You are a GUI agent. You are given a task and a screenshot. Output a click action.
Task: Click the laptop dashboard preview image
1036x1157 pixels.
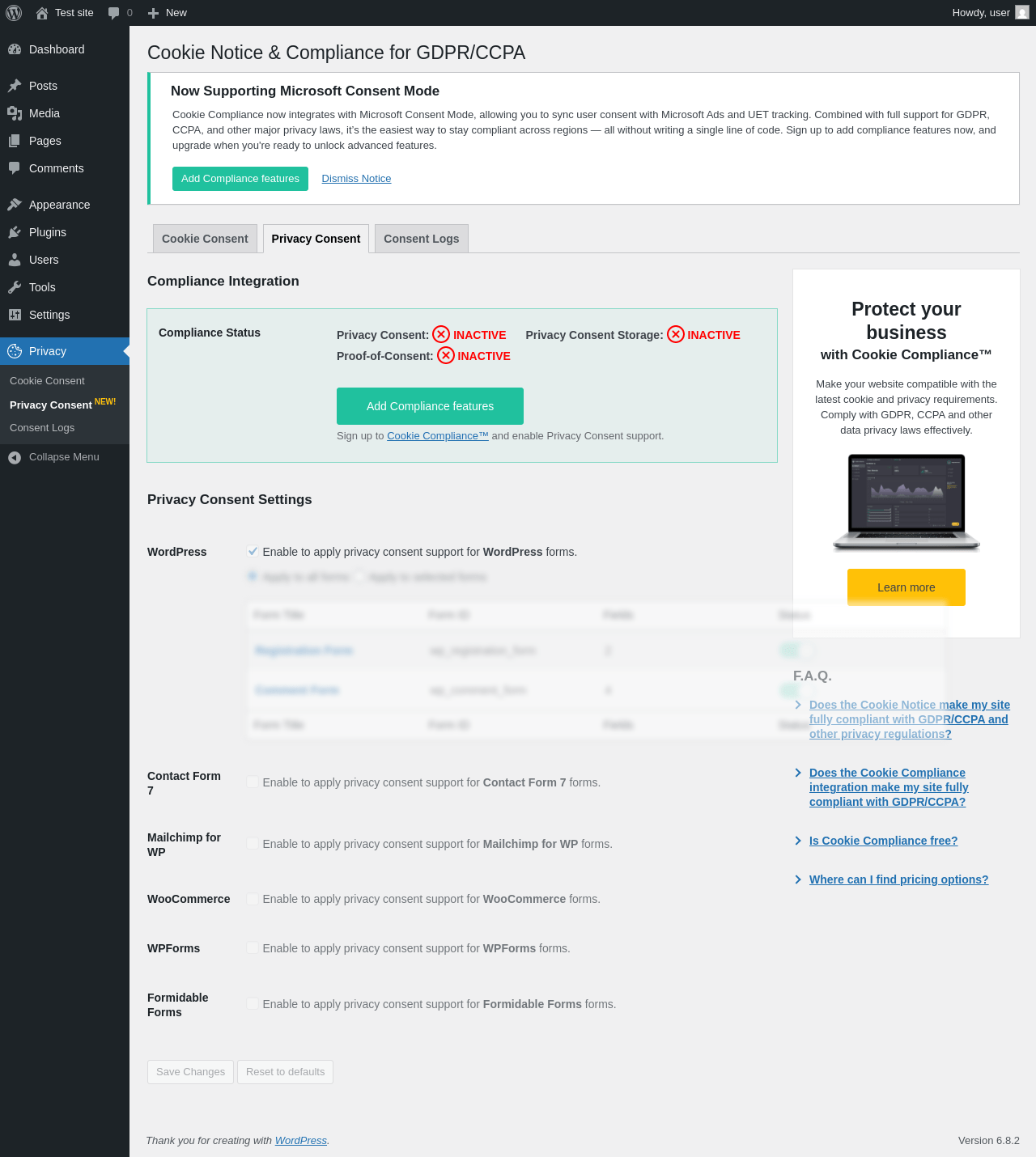click(906, 502)
